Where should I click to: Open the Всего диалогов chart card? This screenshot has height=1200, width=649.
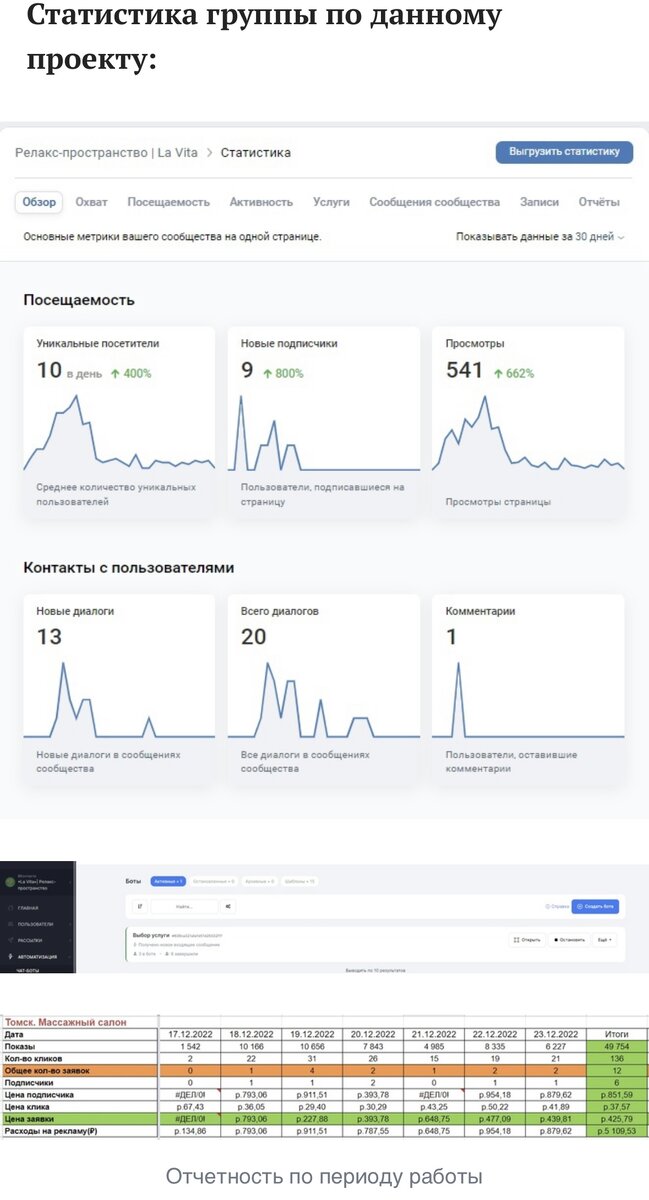[x=324, y=690]
